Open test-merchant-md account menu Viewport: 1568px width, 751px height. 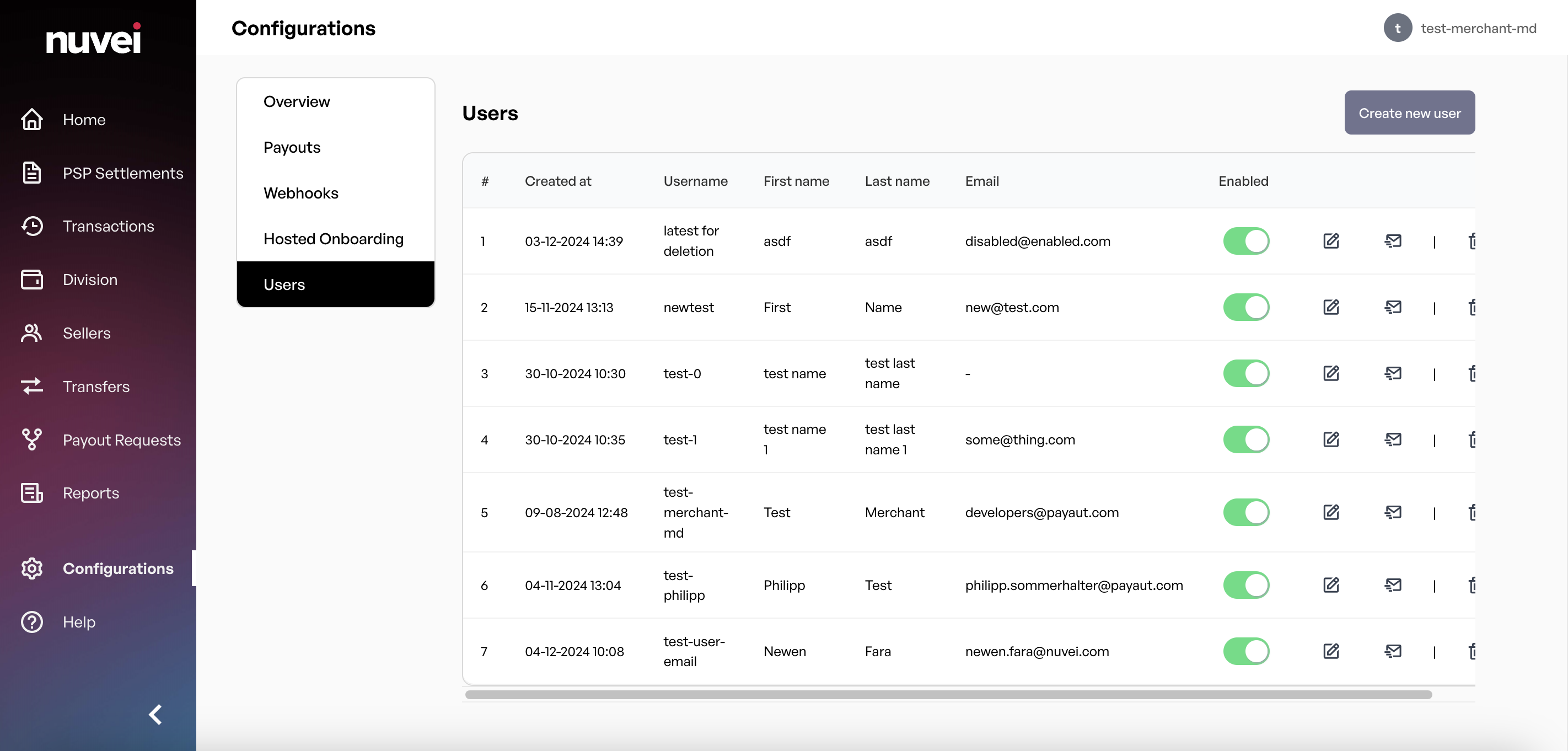pos(1459,28)
